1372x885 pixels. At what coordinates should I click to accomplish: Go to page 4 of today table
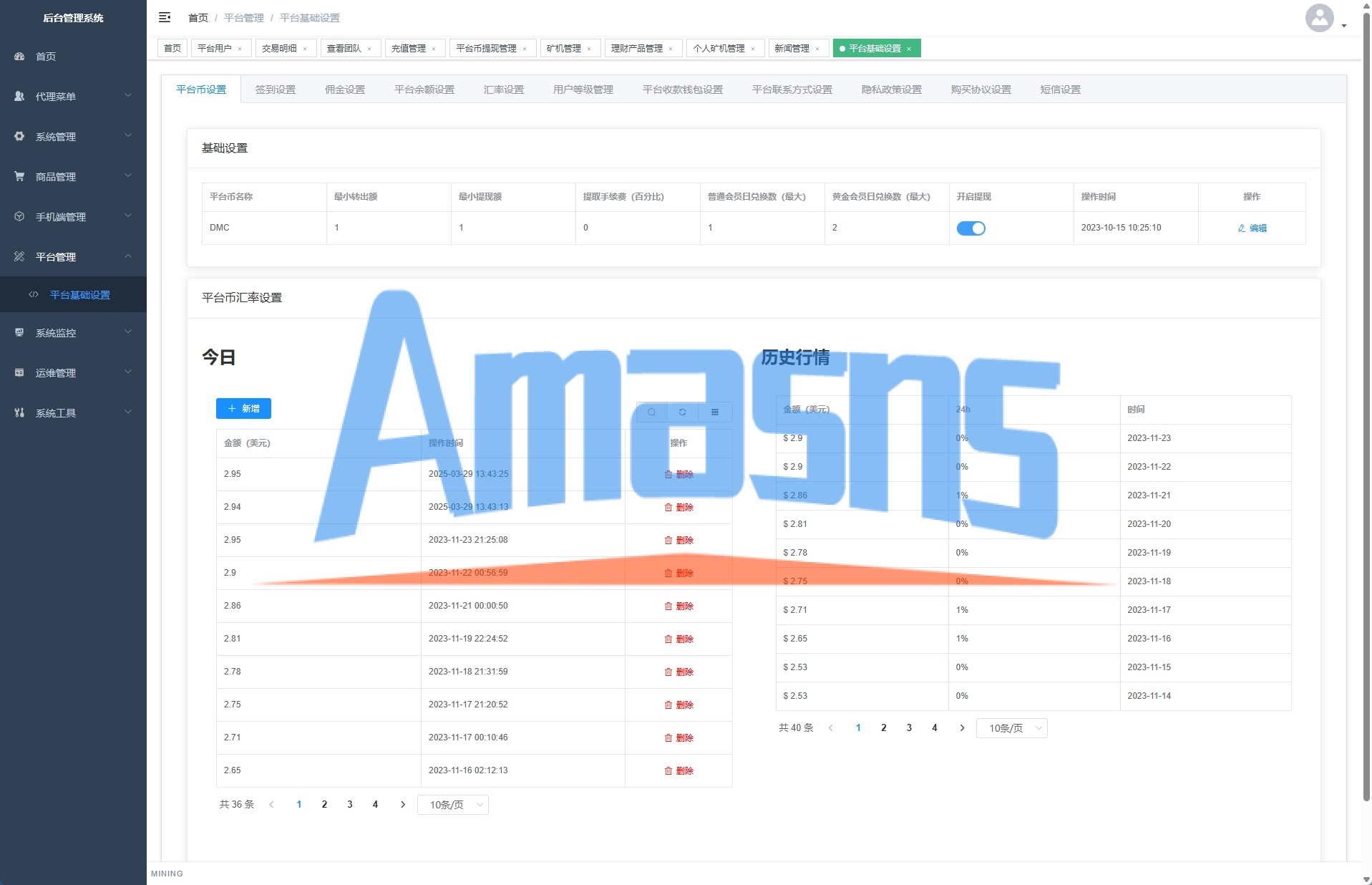click(375, 805)
